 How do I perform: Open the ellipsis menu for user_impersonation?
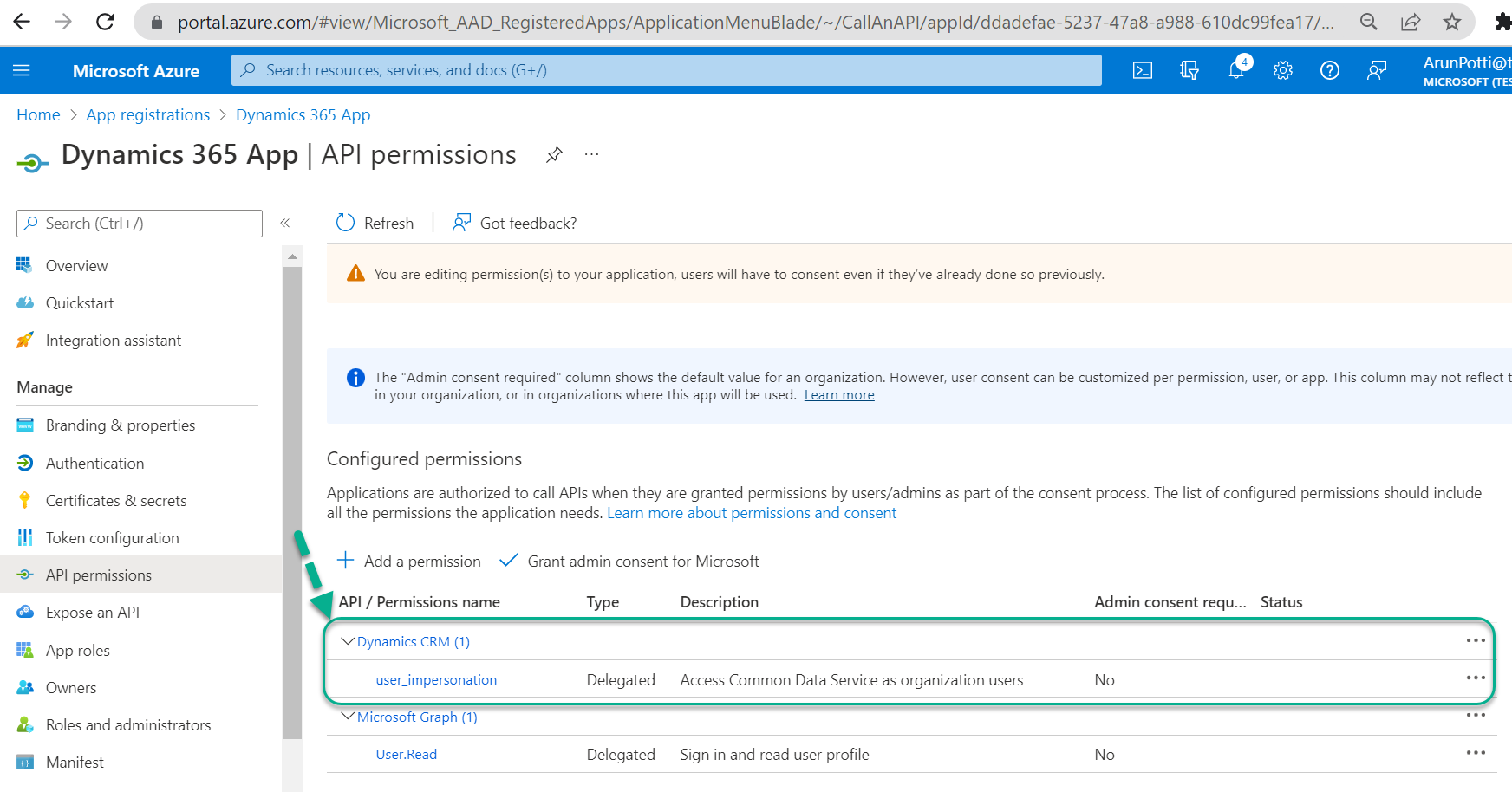pos(1476,678)
